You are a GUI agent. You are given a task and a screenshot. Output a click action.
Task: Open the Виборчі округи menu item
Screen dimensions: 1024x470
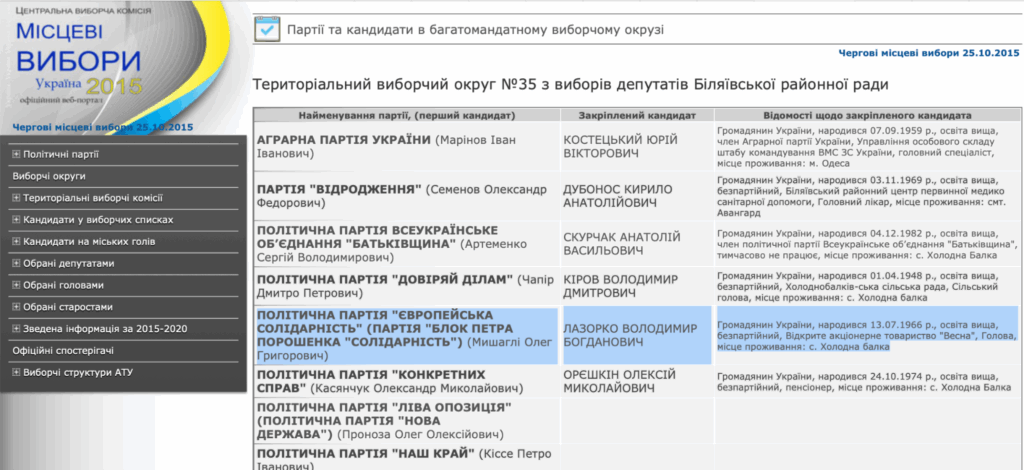tap(49, 176)
